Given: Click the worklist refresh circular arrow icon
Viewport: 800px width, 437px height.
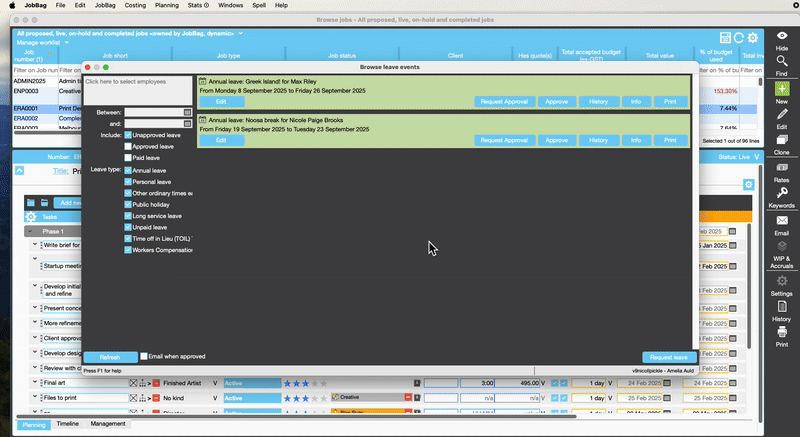Looking at the screenshot, I should pyautogui.click(x=738, y=38).
